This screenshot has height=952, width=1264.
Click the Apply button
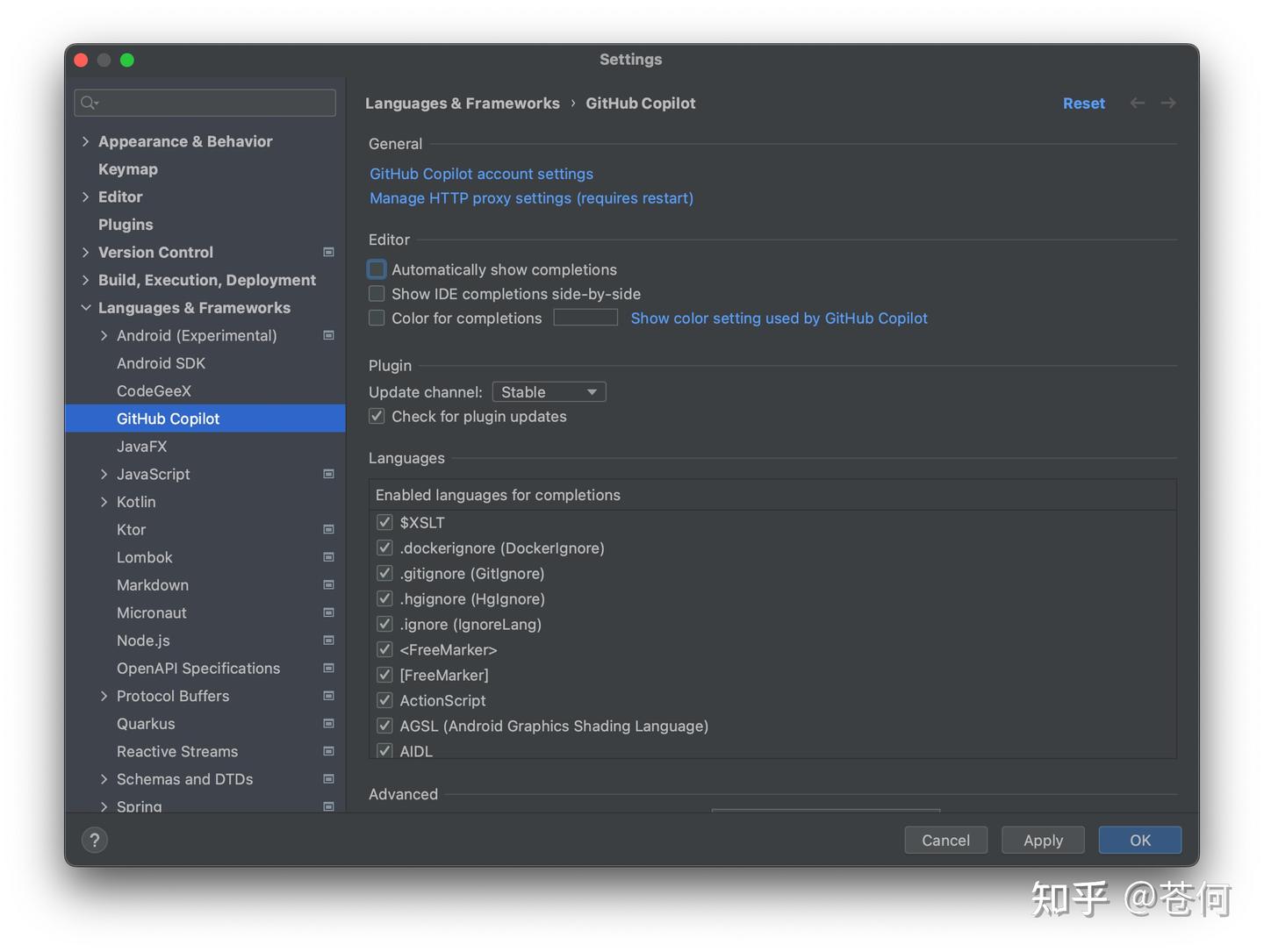tap(1043, 840)
